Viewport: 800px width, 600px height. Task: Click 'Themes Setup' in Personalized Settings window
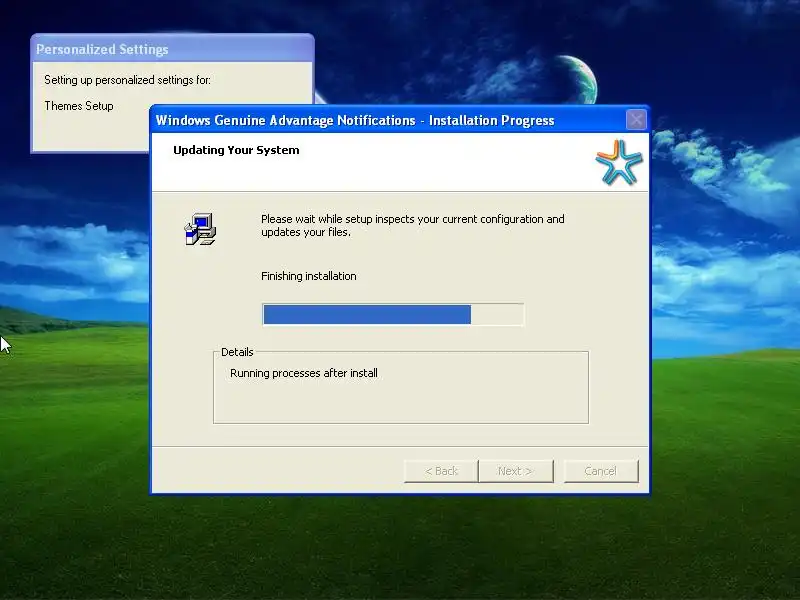(x=79, y=106)
